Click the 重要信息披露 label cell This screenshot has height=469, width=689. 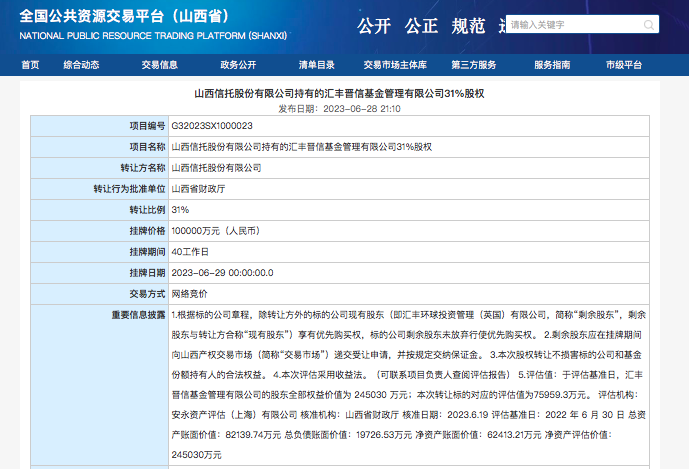100,385
